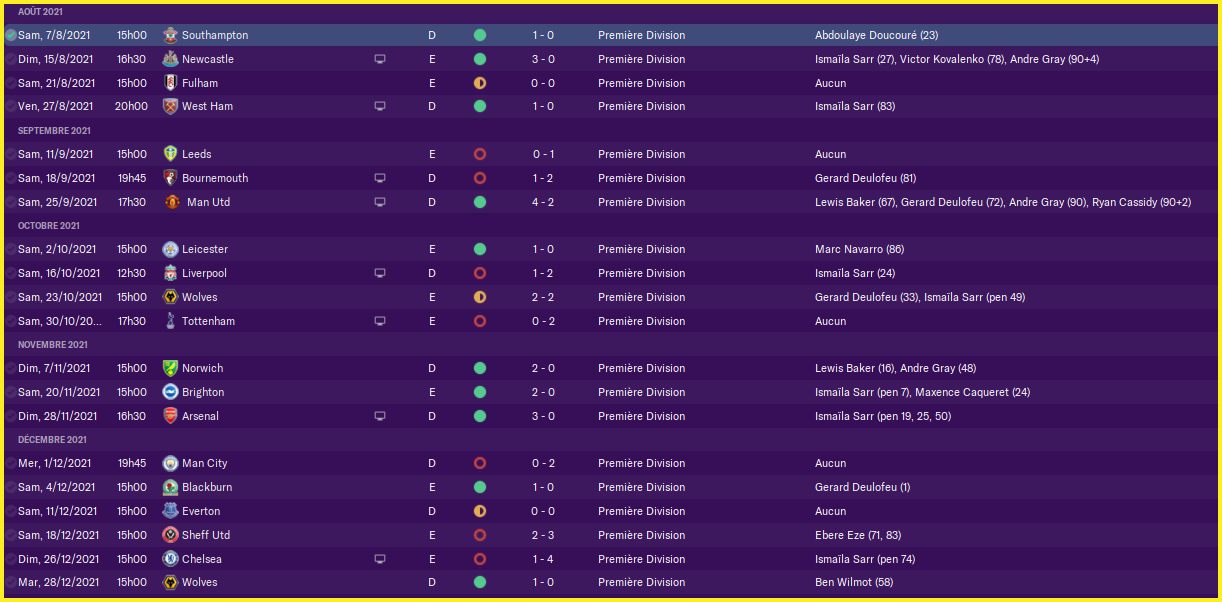Click the draw indicator on Fulham row
Image resolution: width=1222 pixels, height=602 pixels.
(480, 83)
